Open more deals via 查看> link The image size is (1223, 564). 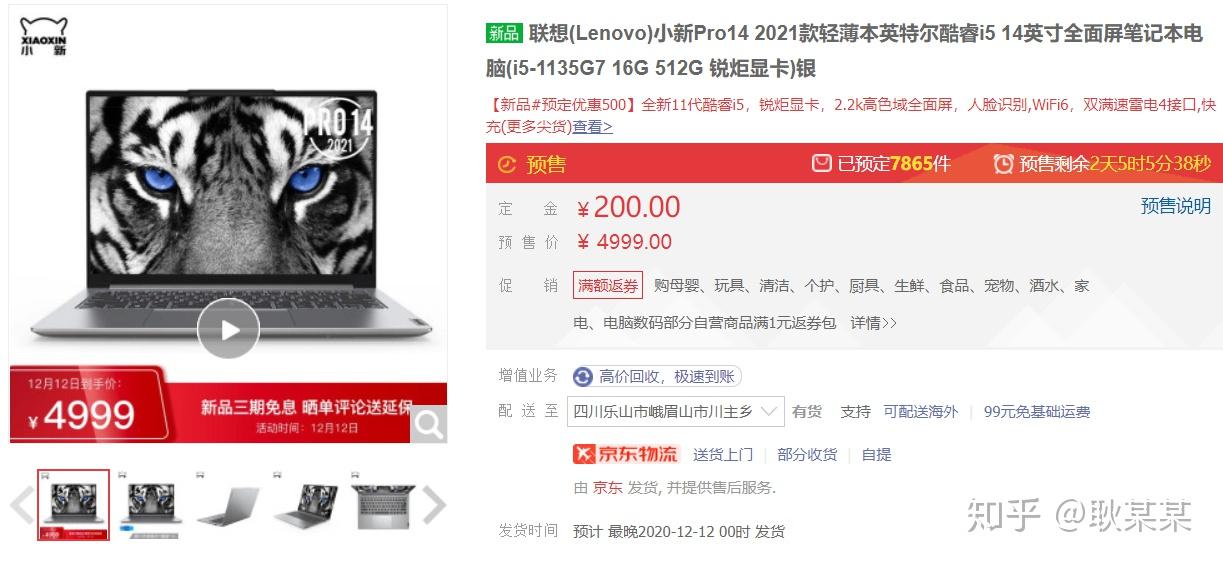[x=592, y=127]
